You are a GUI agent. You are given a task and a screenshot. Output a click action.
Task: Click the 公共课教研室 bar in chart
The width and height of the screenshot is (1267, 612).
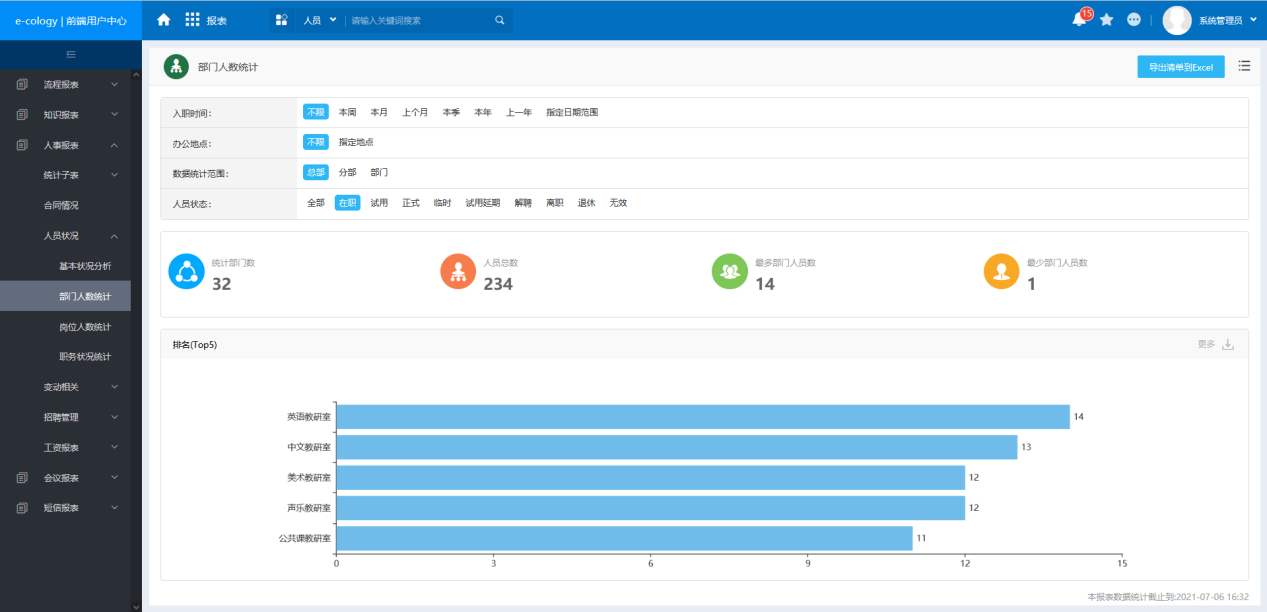pyautogui.click(x=625, y=538)
